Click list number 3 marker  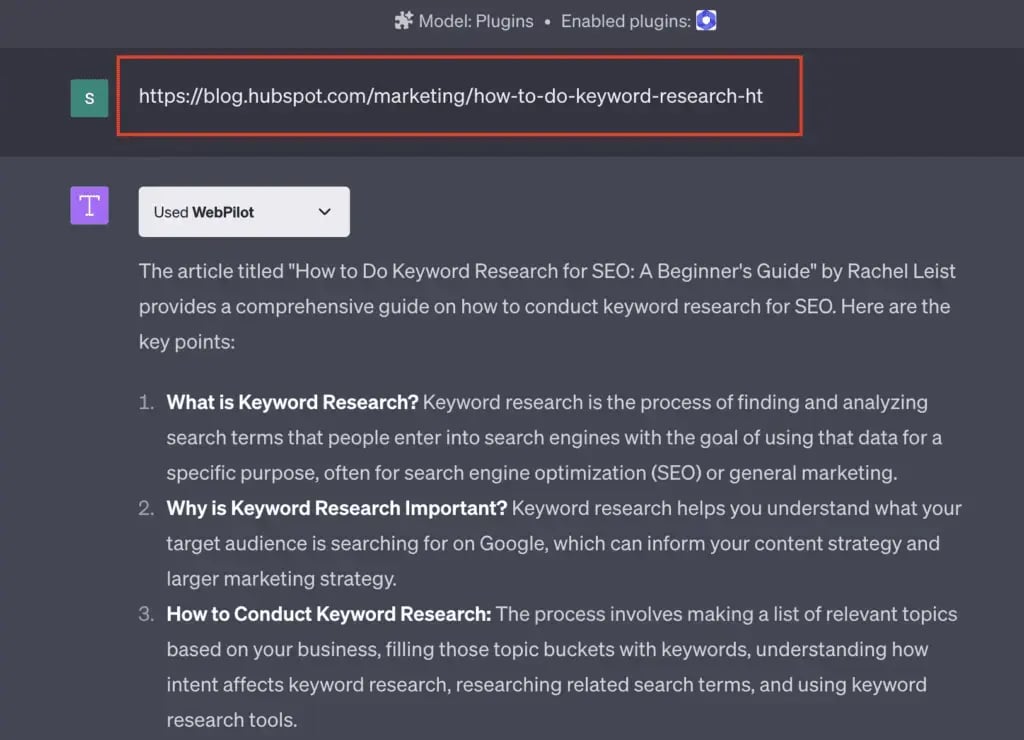146,614
